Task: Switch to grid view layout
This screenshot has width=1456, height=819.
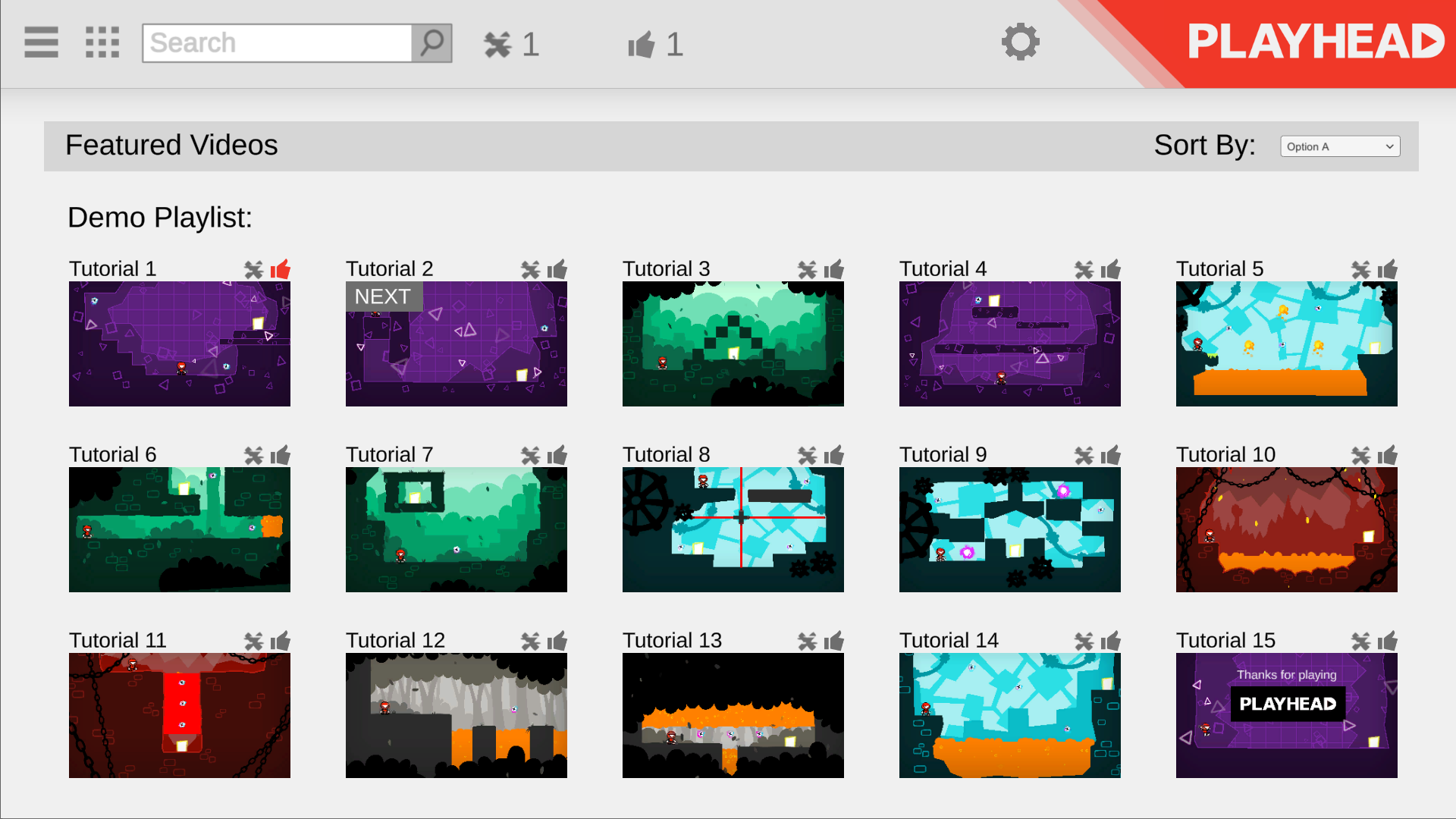Action: [101, 43]
